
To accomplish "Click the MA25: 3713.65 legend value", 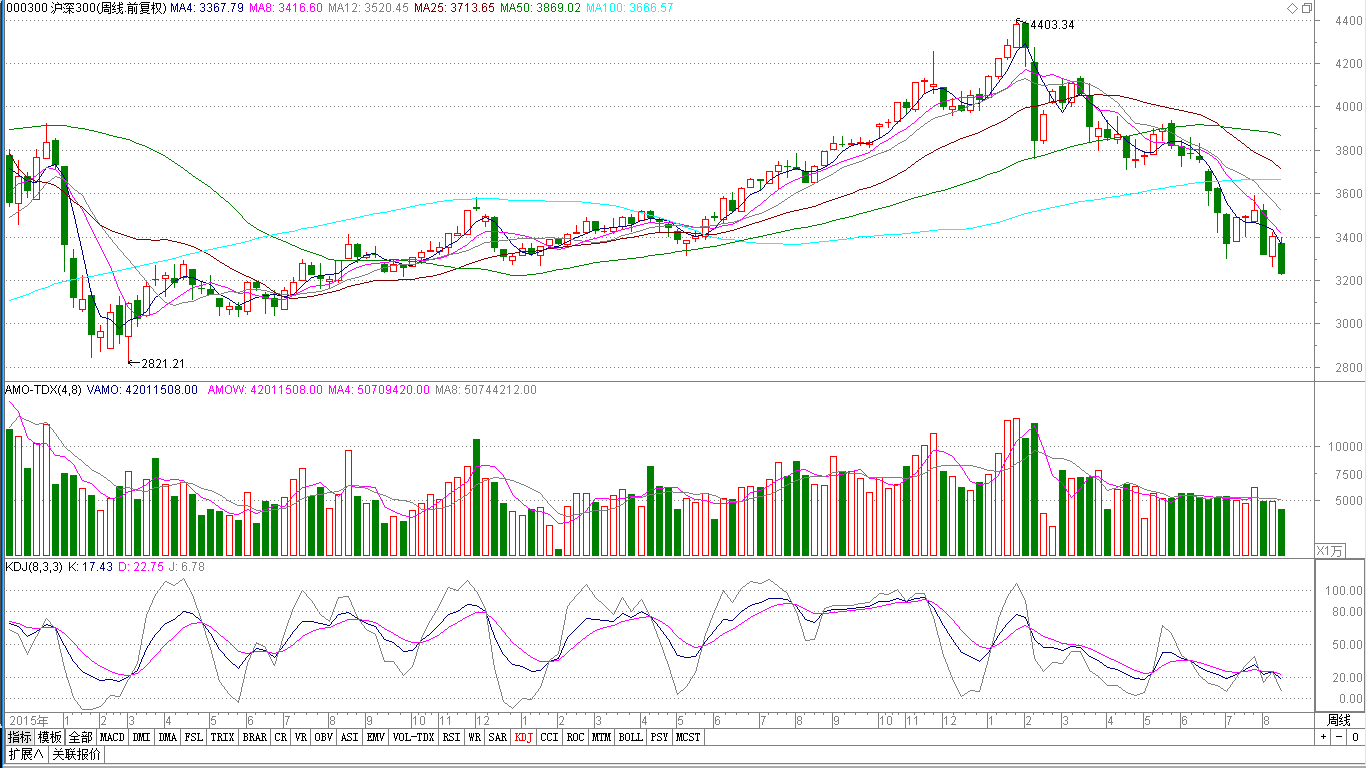I will (454, 8).
